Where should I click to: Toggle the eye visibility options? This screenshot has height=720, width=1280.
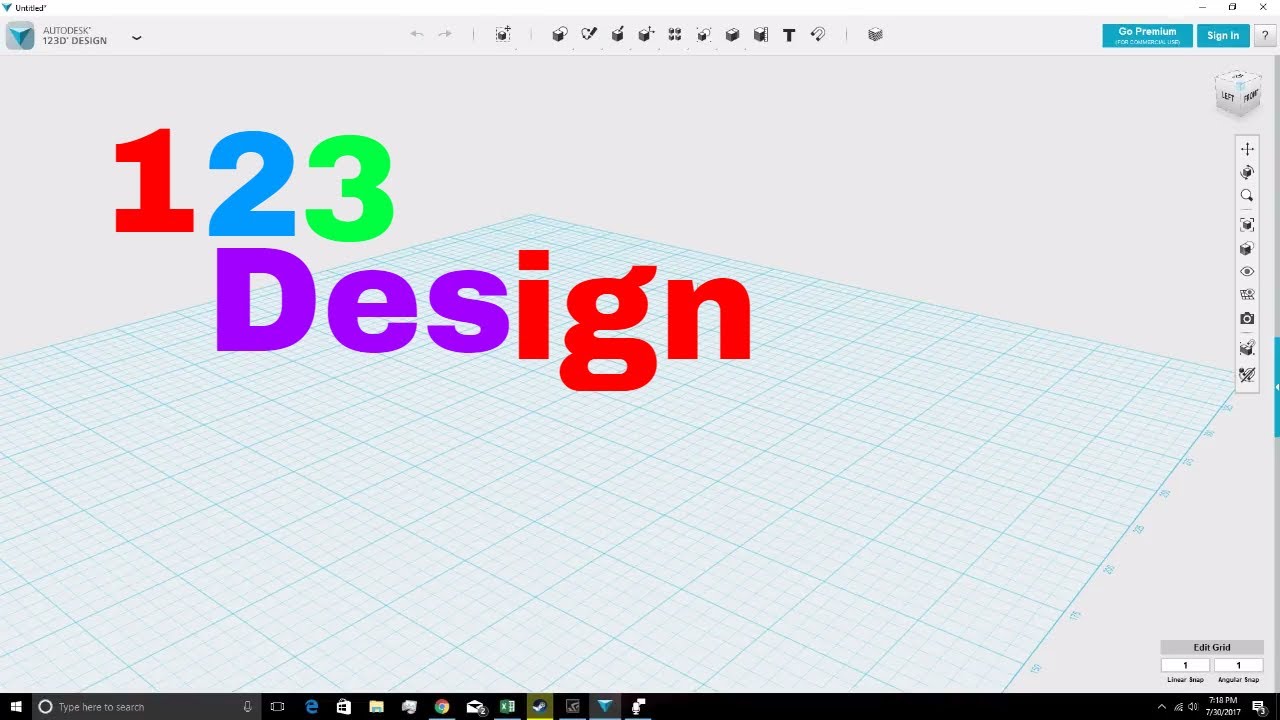coord(1247,272)
